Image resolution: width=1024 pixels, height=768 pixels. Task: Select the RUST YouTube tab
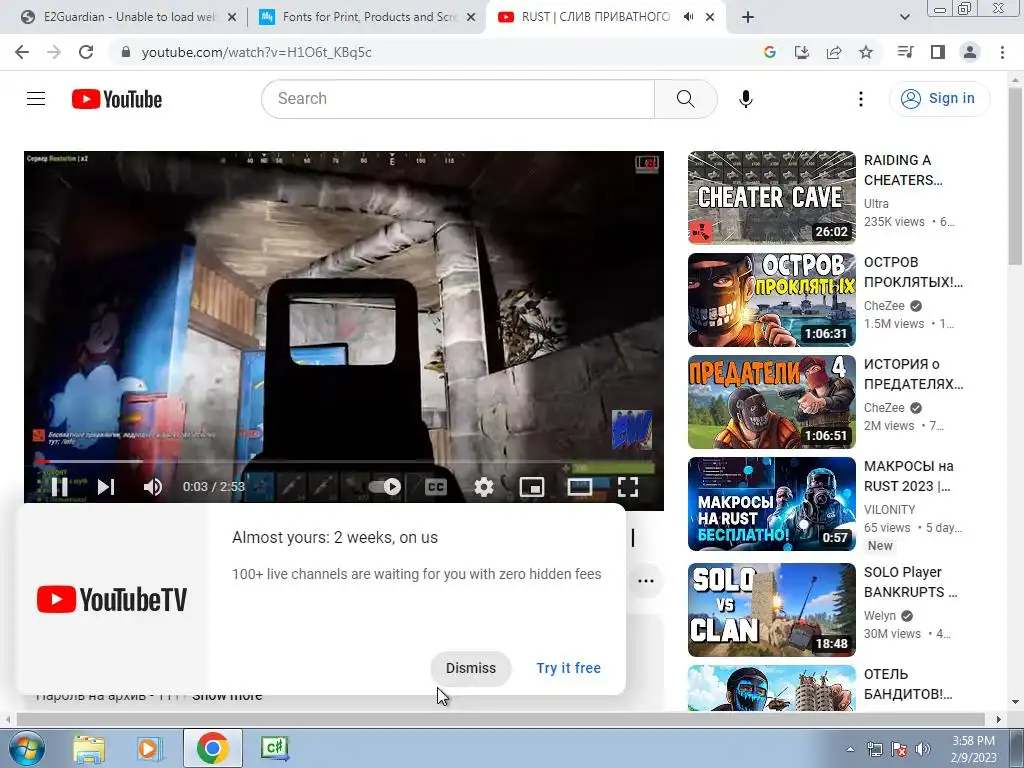[594, 17]
